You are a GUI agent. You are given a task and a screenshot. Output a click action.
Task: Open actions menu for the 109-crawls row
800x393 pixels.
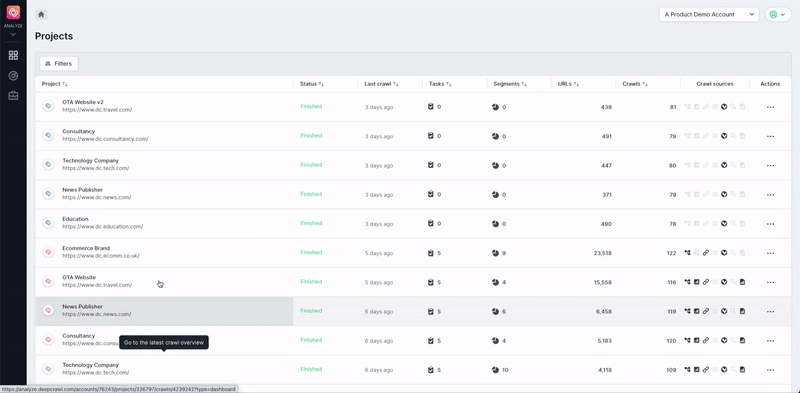point(770,370)
